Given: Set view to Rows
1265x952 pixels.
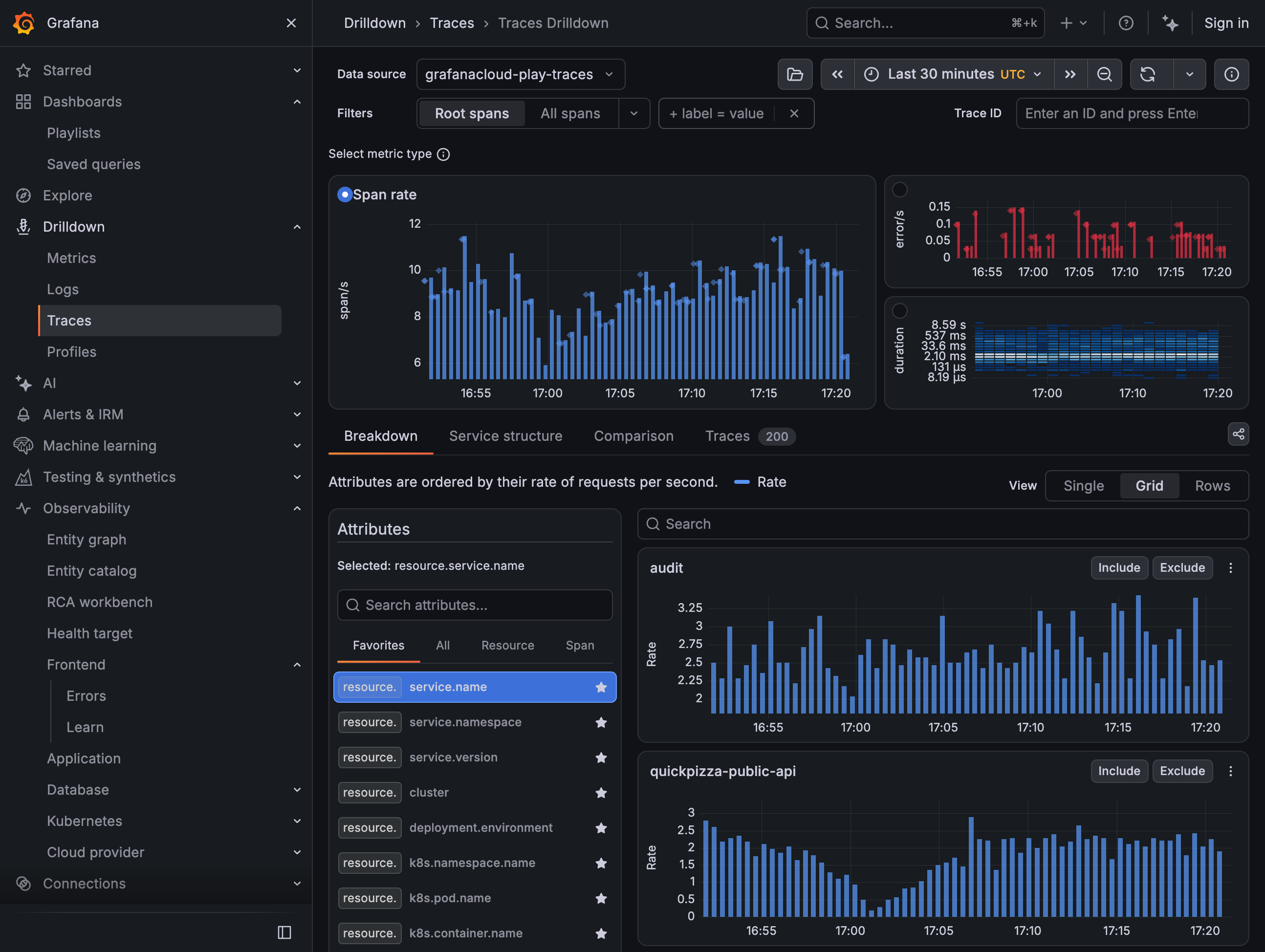Looking at the screenshot, I should [1212, 485].
